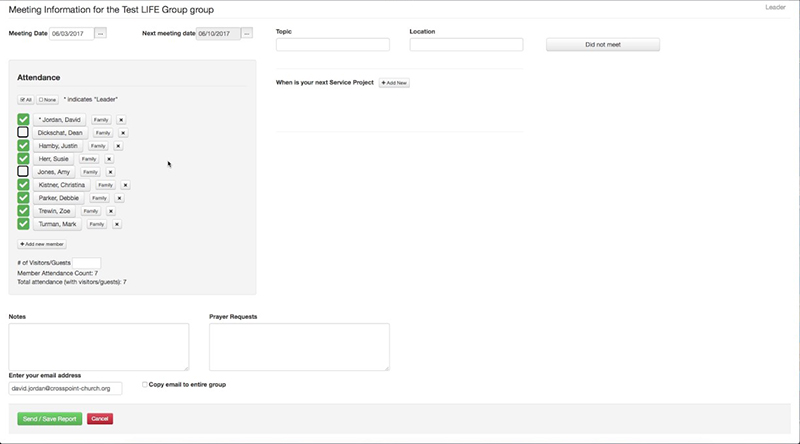Enable Copy email to entire group
800x444 pixels.
pos(146,384)
